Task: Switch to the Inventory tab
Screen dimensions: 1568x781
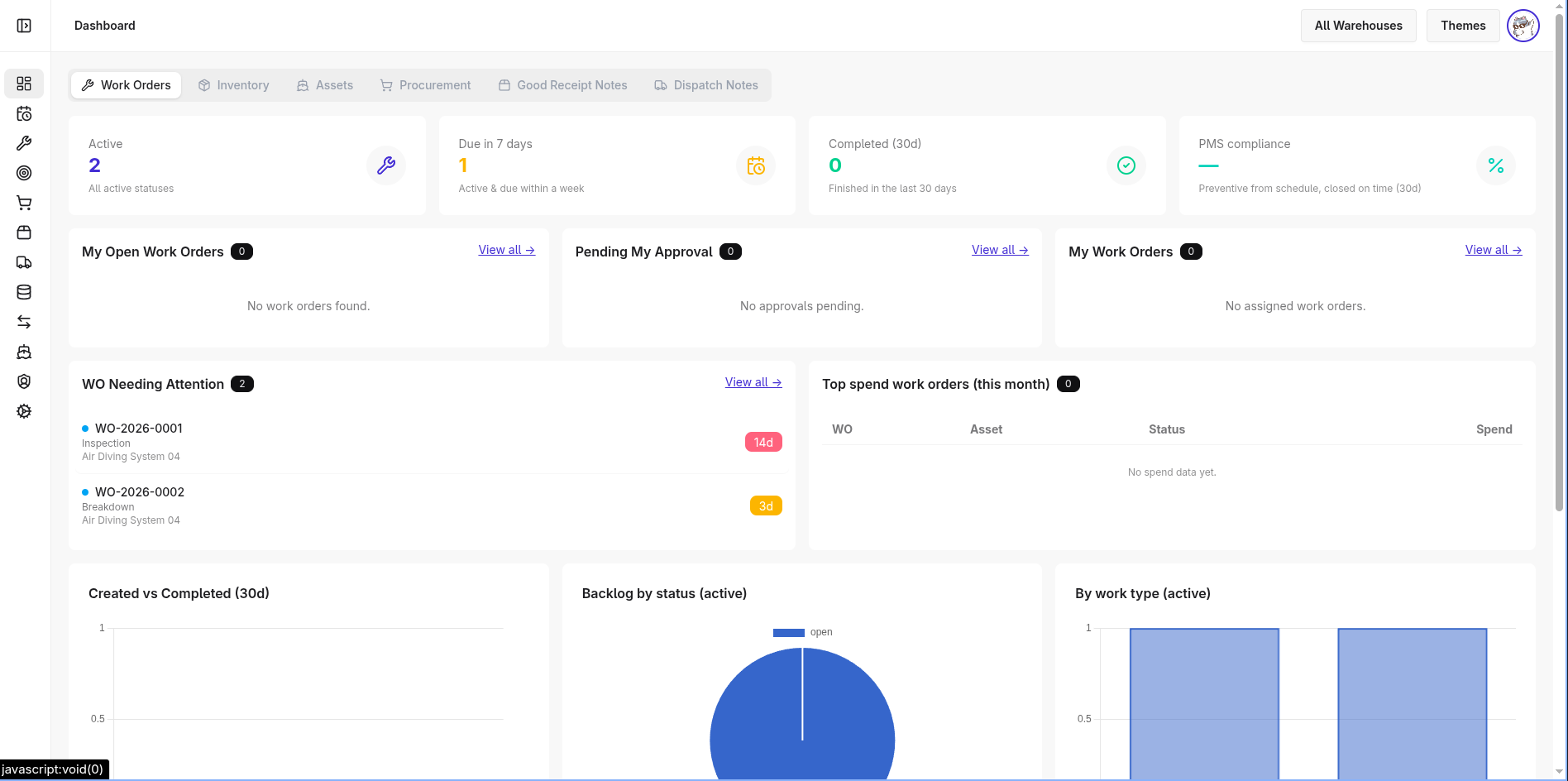Action: [233, 85]
